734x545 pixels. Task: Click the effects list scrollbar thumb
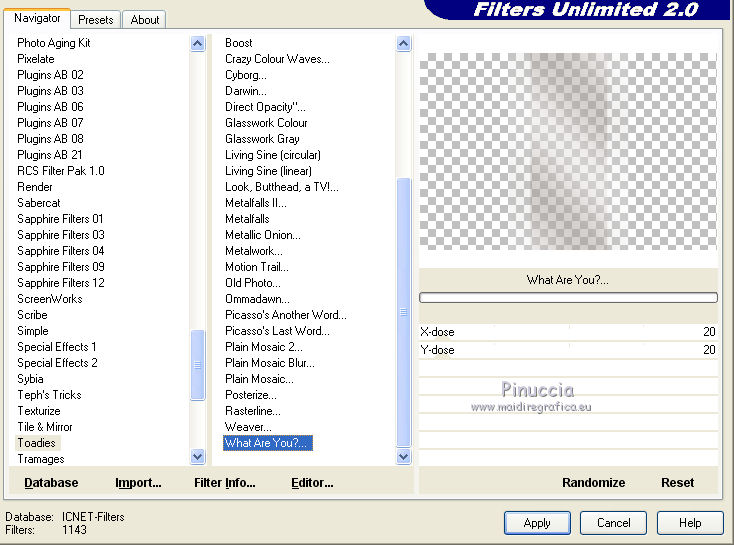(x=404, y=312)
